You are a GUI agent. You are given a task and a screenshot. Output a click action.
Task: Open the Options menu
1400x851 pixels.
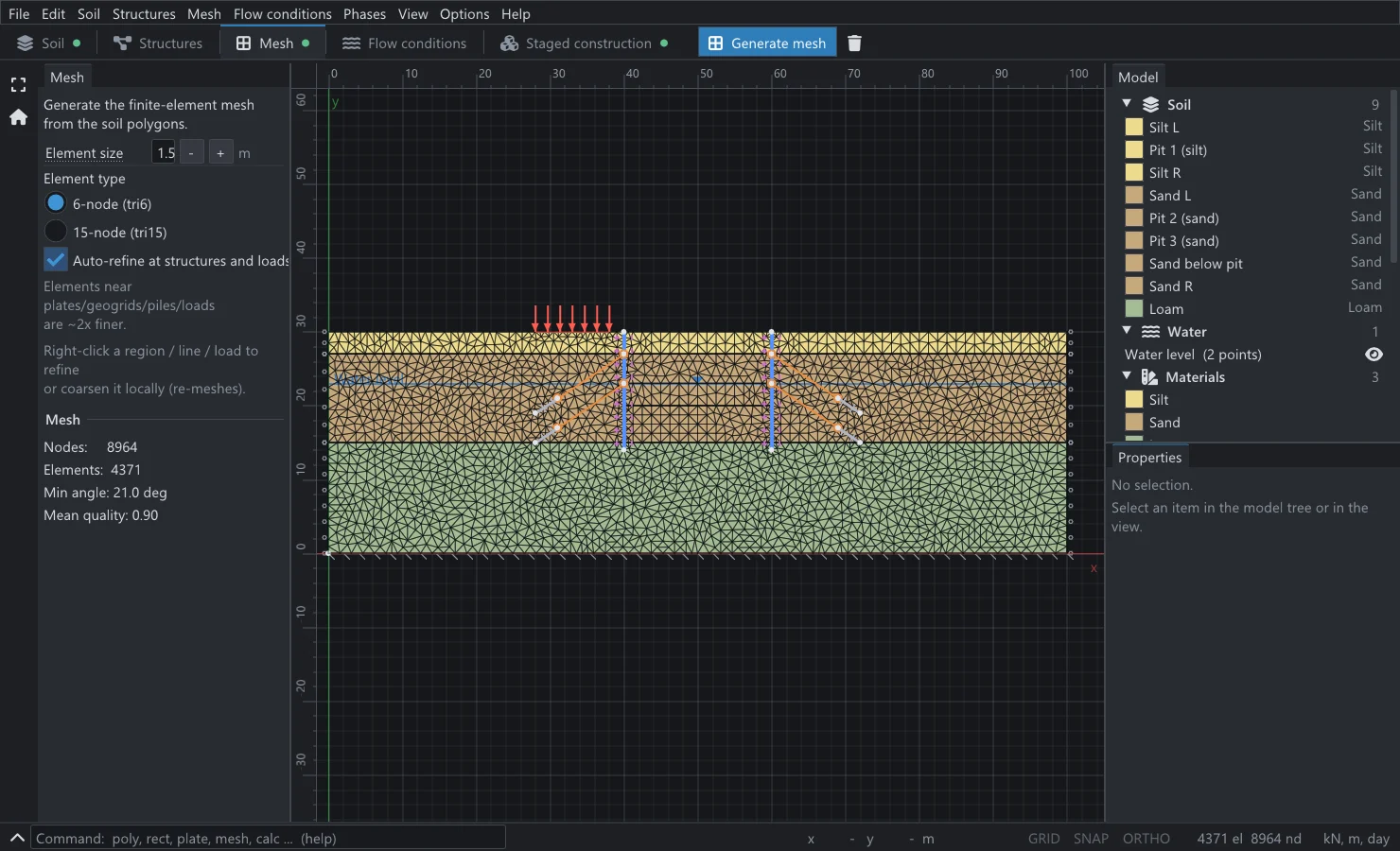pyautogui.click(x=464, y=14)
